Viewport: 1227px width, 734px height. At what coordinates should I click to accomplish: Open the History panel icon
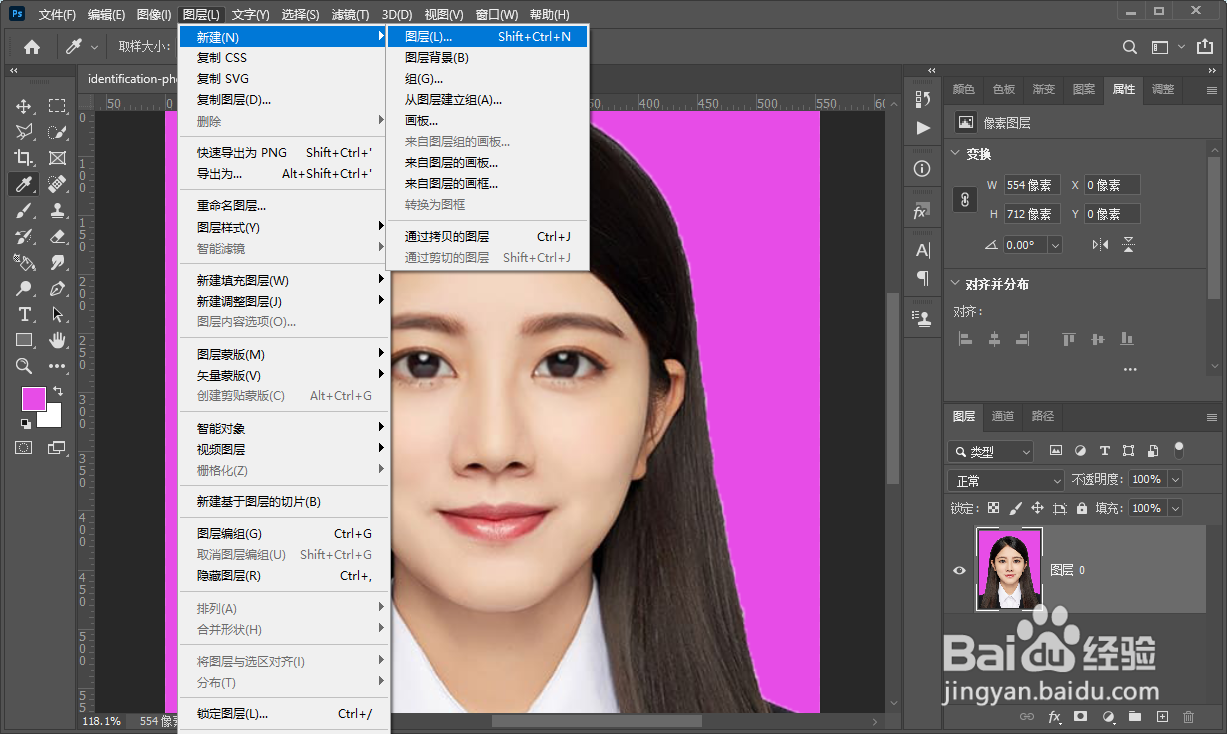pyautogui.click(x=922, y=99)
